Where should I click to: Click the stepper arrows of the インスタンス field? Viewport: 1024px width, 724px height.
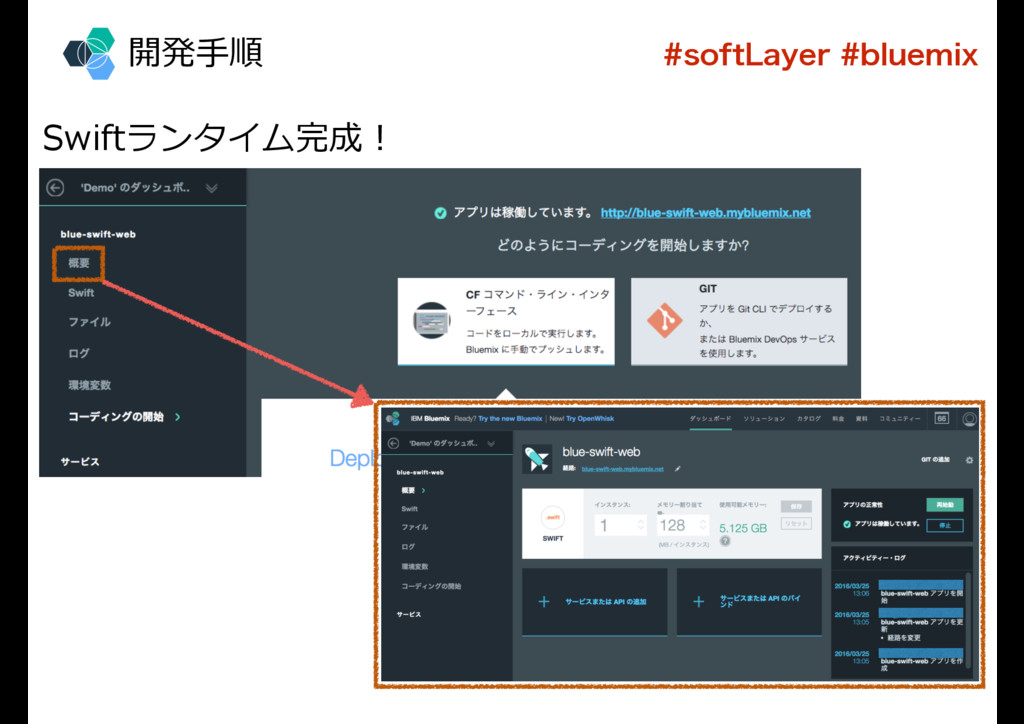(x=640, y=526)
